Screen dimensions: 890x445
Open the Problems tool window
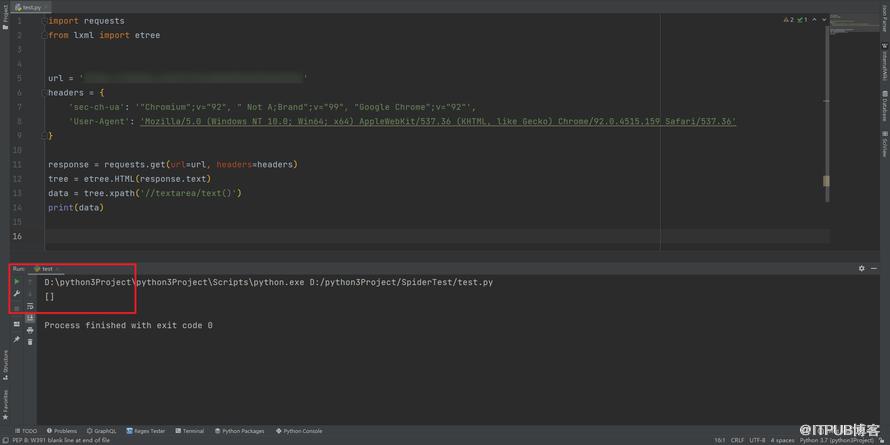tap(62, 431)
